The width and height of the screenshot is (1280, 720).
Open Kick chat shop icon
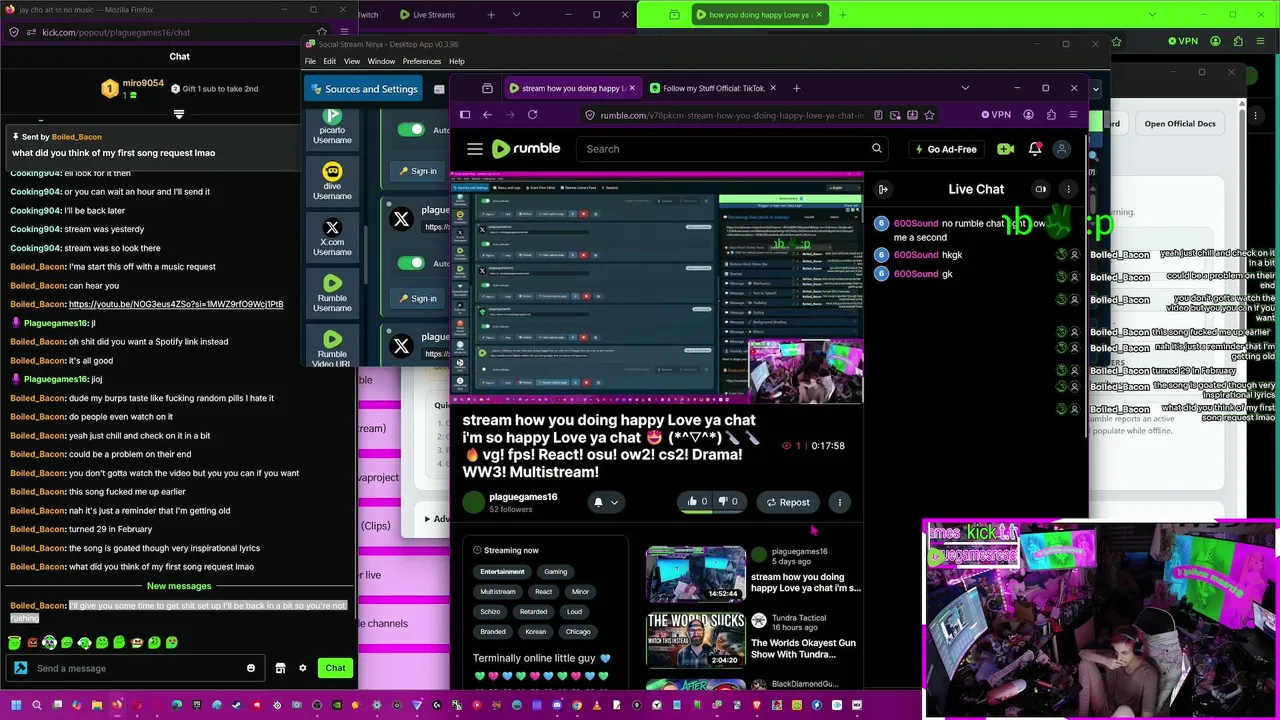pos(280,668)
